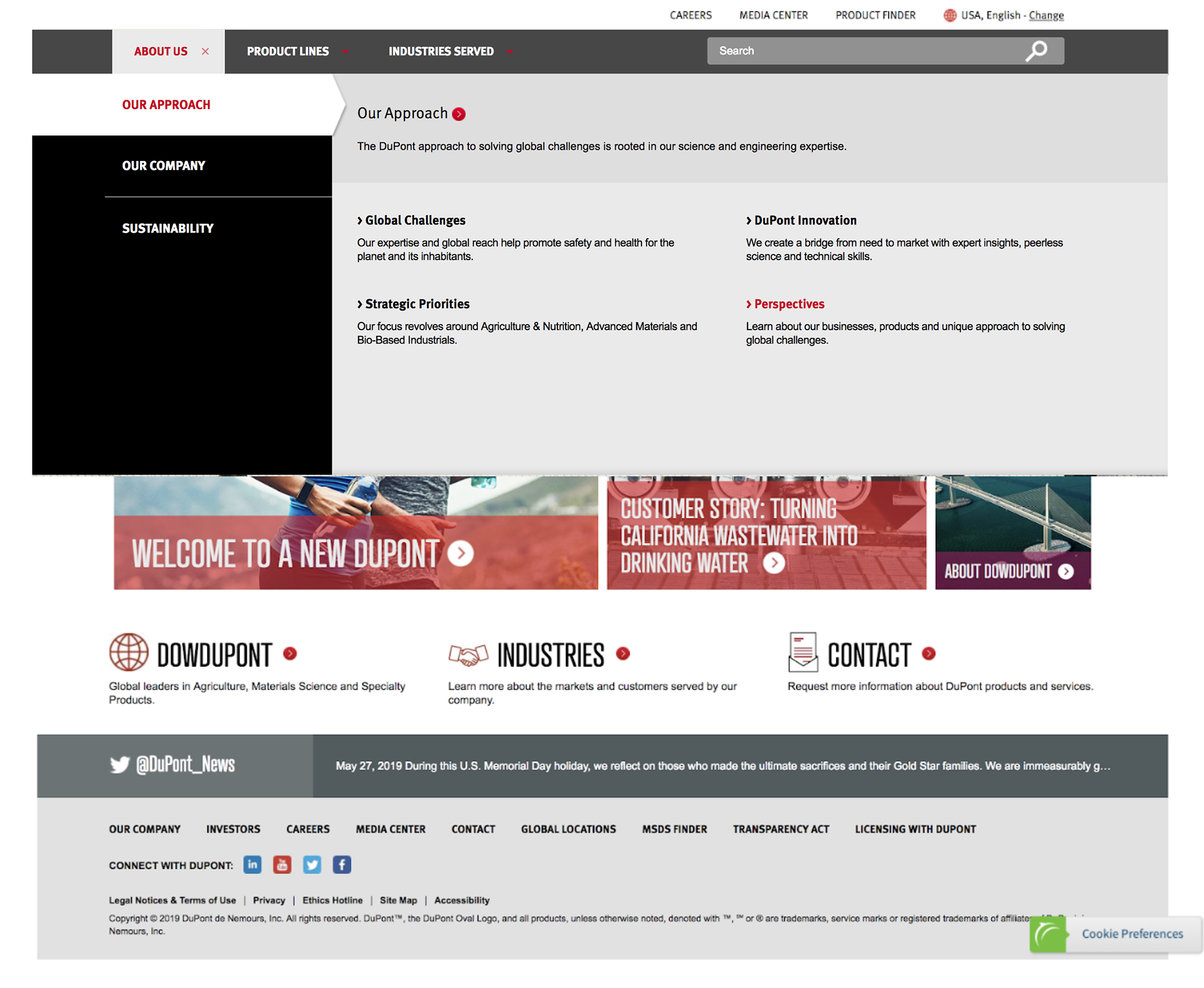Screen dimensions: 1204x988
Task: Open DuPont Twitter icon in footer
Action: pos(312,865)
